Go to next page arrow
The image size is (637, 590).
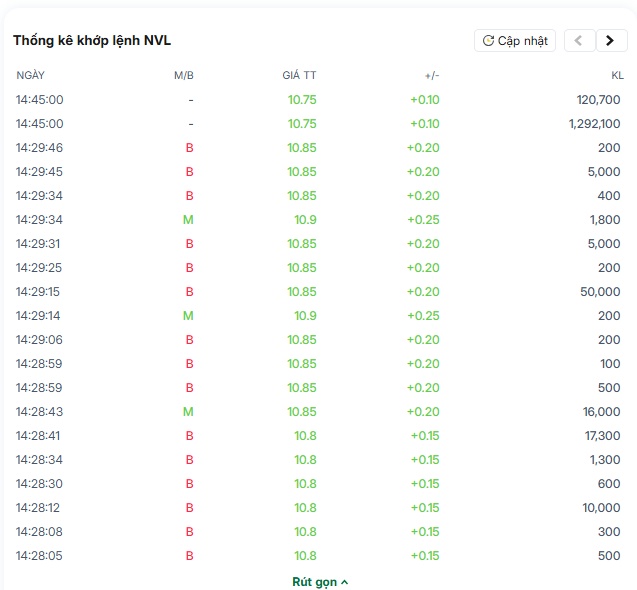pyautogui.click(x=611, y=41)
